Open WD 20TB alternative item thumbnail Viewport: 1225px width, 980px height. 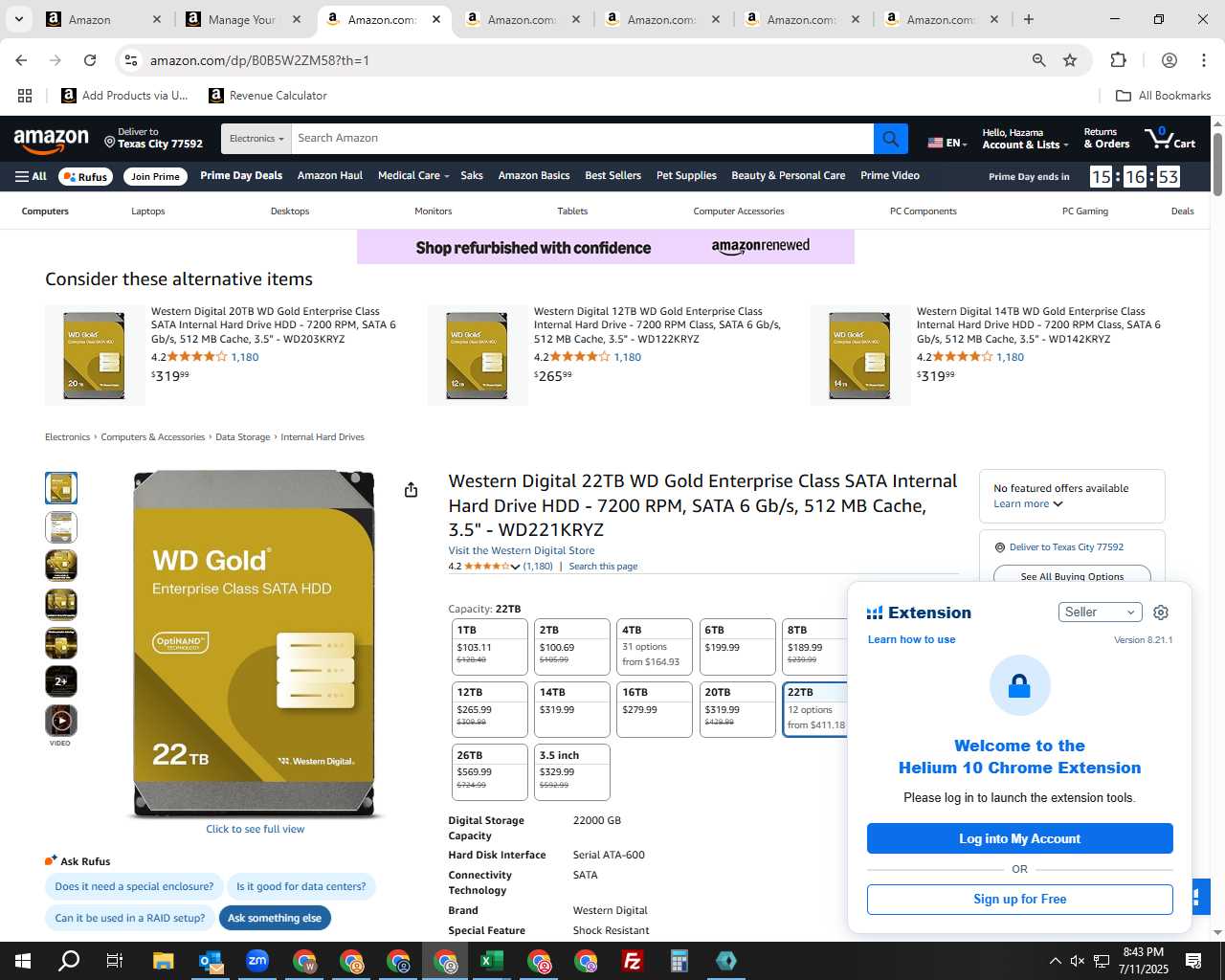coord(94,355)
